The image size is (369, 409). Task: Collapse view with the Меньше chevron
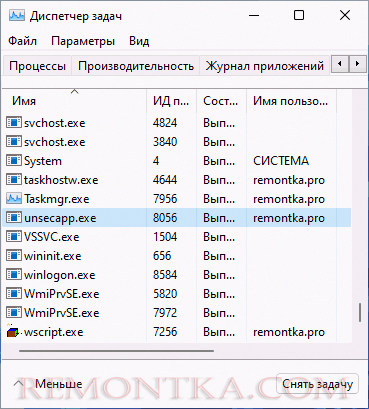pos(18,384)
